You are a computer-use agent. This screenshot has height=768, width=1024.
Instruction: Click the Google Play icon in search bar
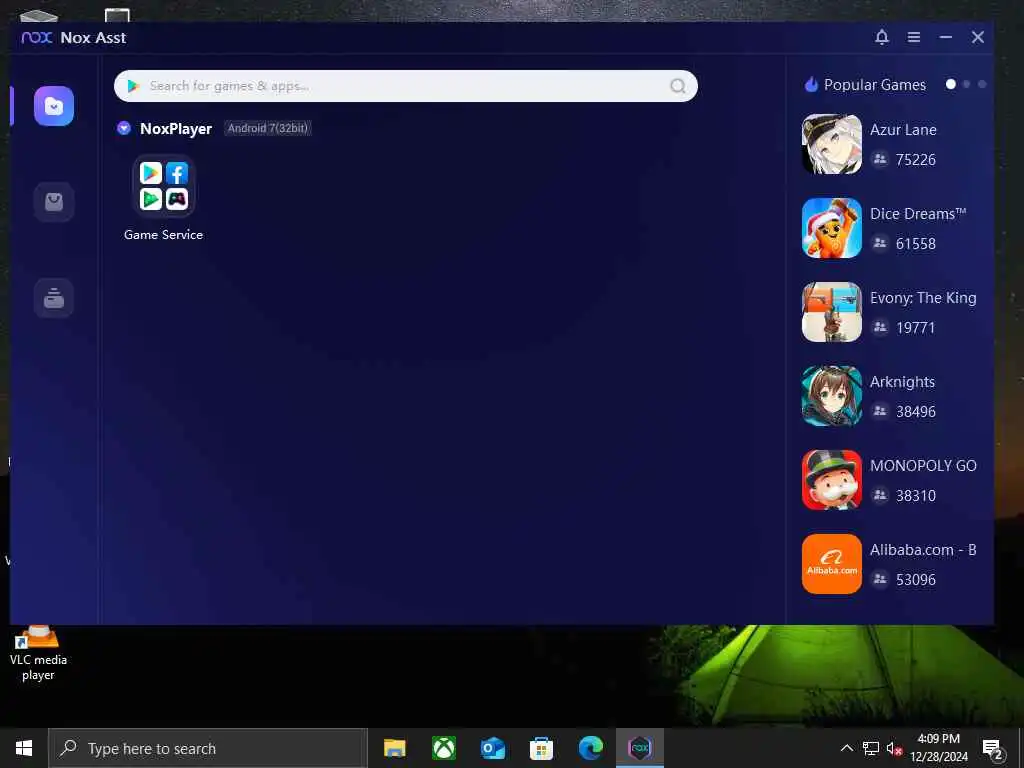click(133, 86)
